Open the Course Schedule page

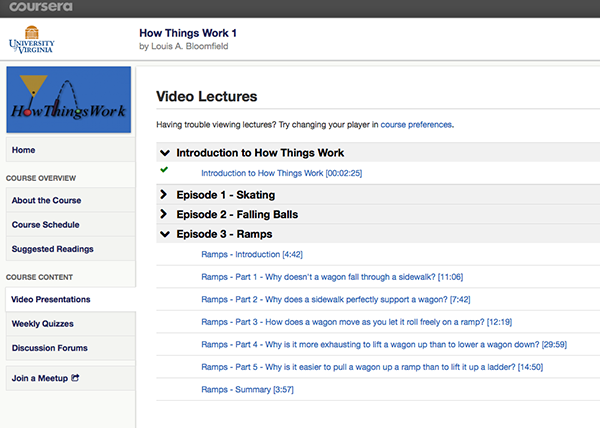[46, 225]
